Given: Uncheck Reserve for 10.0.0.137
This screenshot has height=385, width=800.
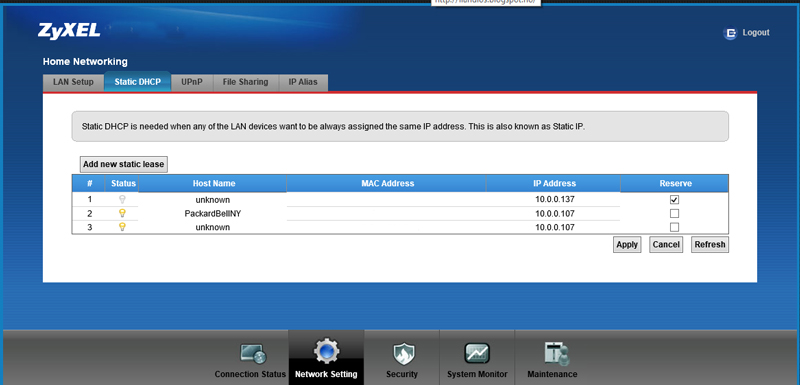Looking at the screenshot, I should [674, 199].
